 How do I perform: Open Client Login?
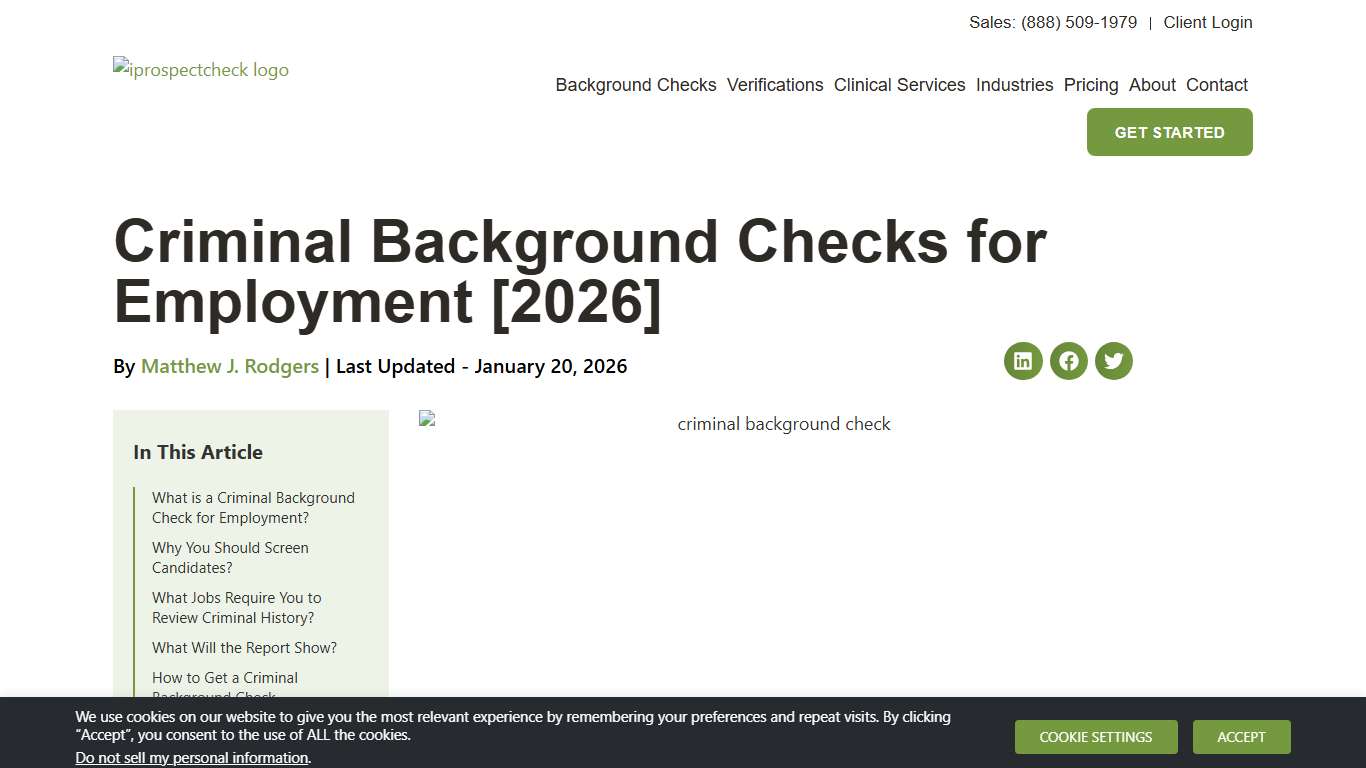[1208, 22]
